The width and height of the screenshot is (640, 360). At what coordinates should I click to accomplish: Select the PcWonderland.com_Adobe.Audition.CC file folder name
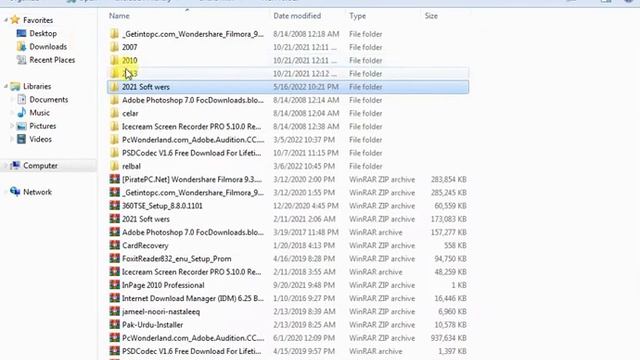point(193,140)
